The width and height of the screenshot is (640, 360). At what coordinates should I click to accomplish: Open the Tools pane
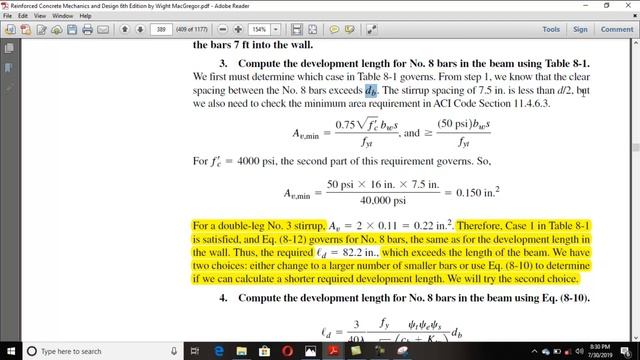(551, 29)
